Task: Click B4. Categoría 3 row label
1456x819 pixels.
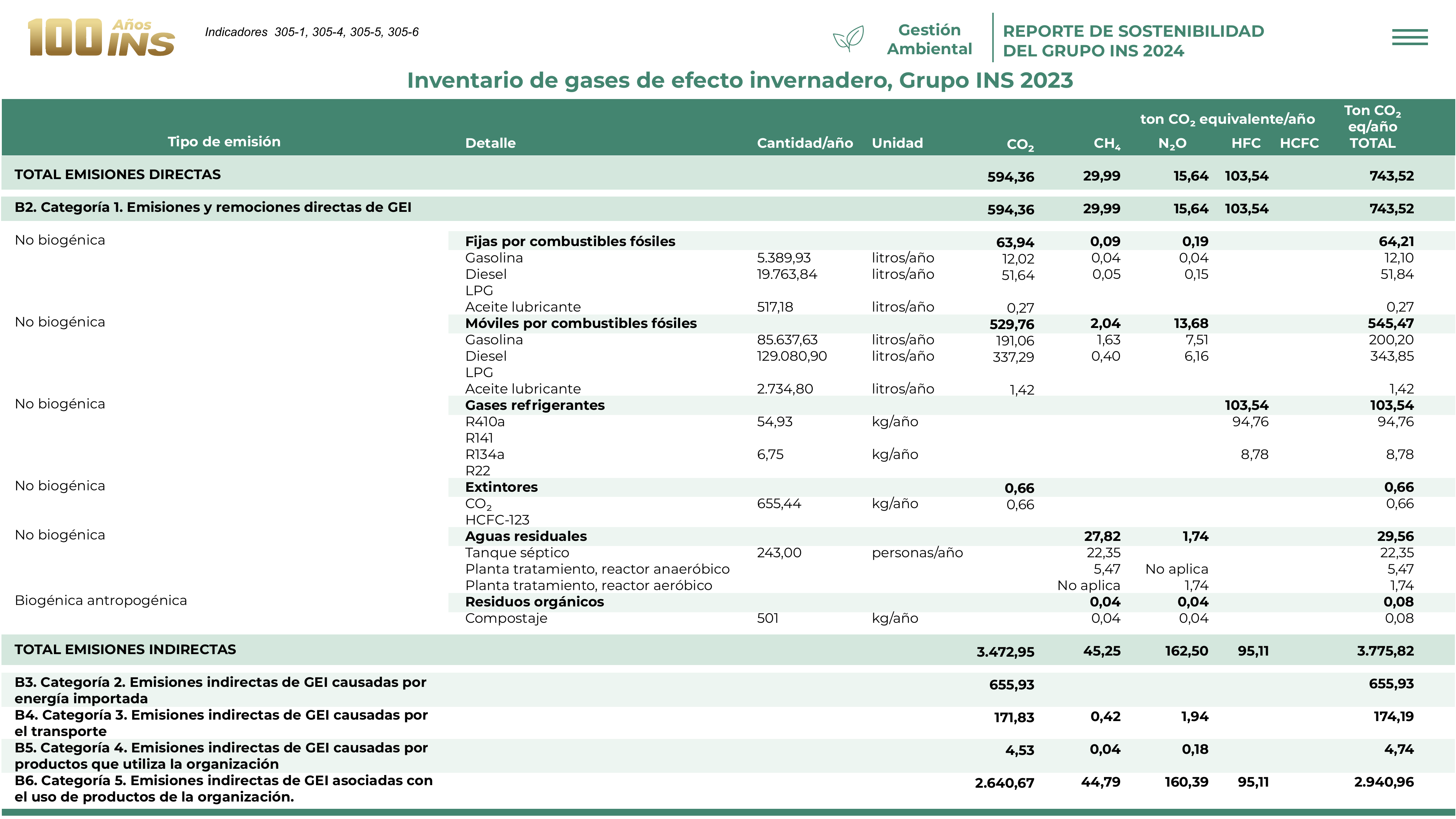Action: [221, 723]
